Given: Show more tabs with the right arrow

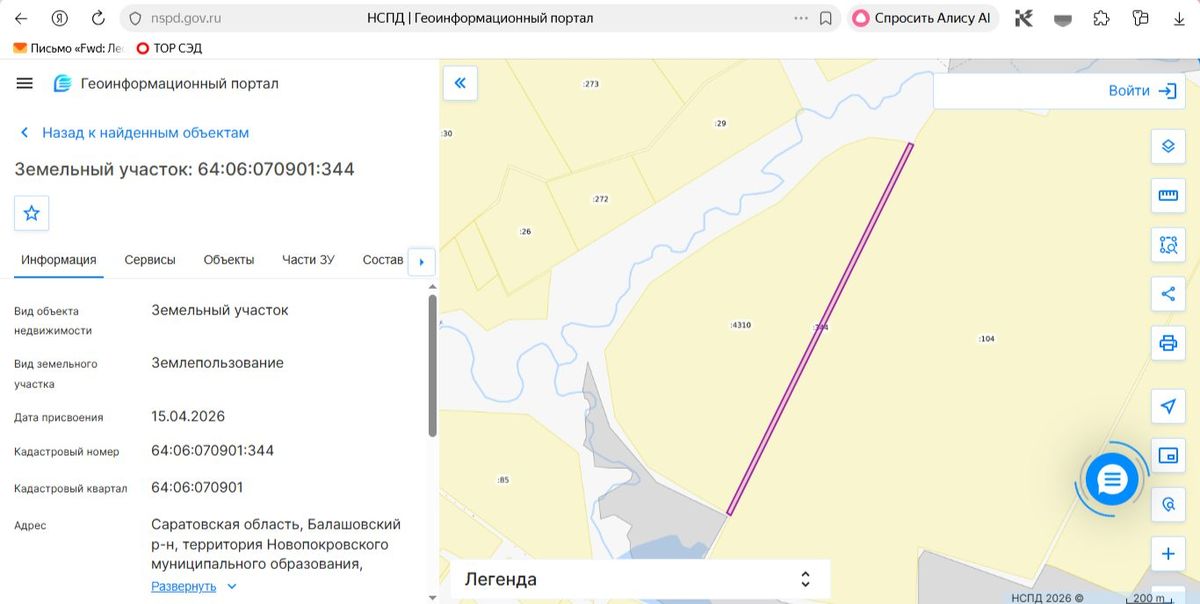Looking at the screenshot, I should [x=421, y=262].
